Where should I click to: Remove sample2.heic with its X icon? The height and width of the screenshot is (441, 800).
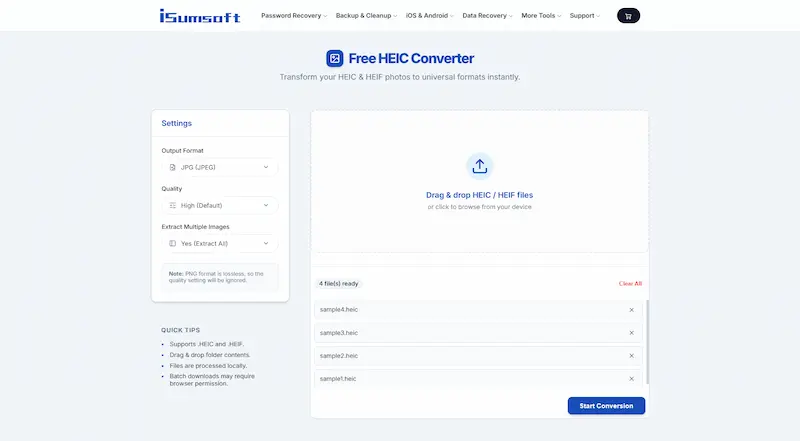click(x=632, y=356)
